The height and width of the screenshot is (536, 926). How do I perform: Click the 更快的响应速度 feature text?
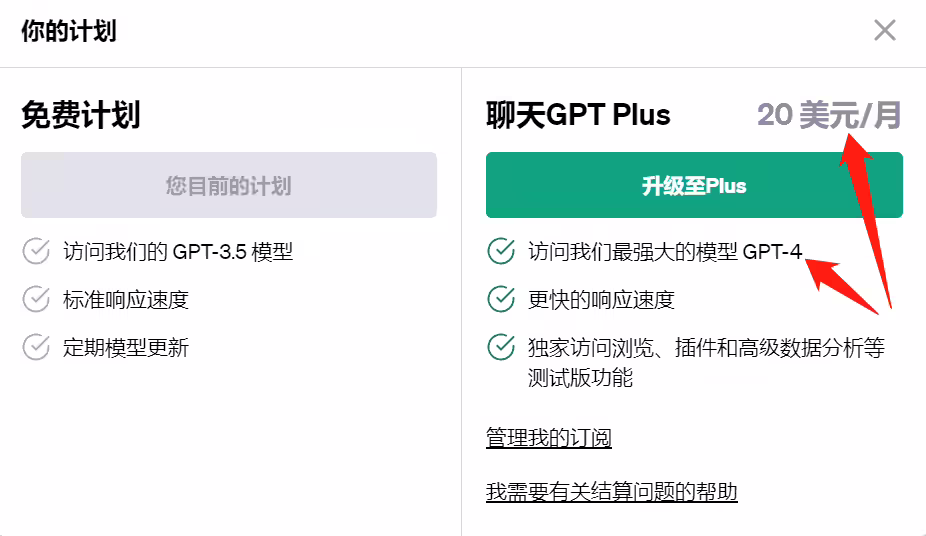click(601, 300)
